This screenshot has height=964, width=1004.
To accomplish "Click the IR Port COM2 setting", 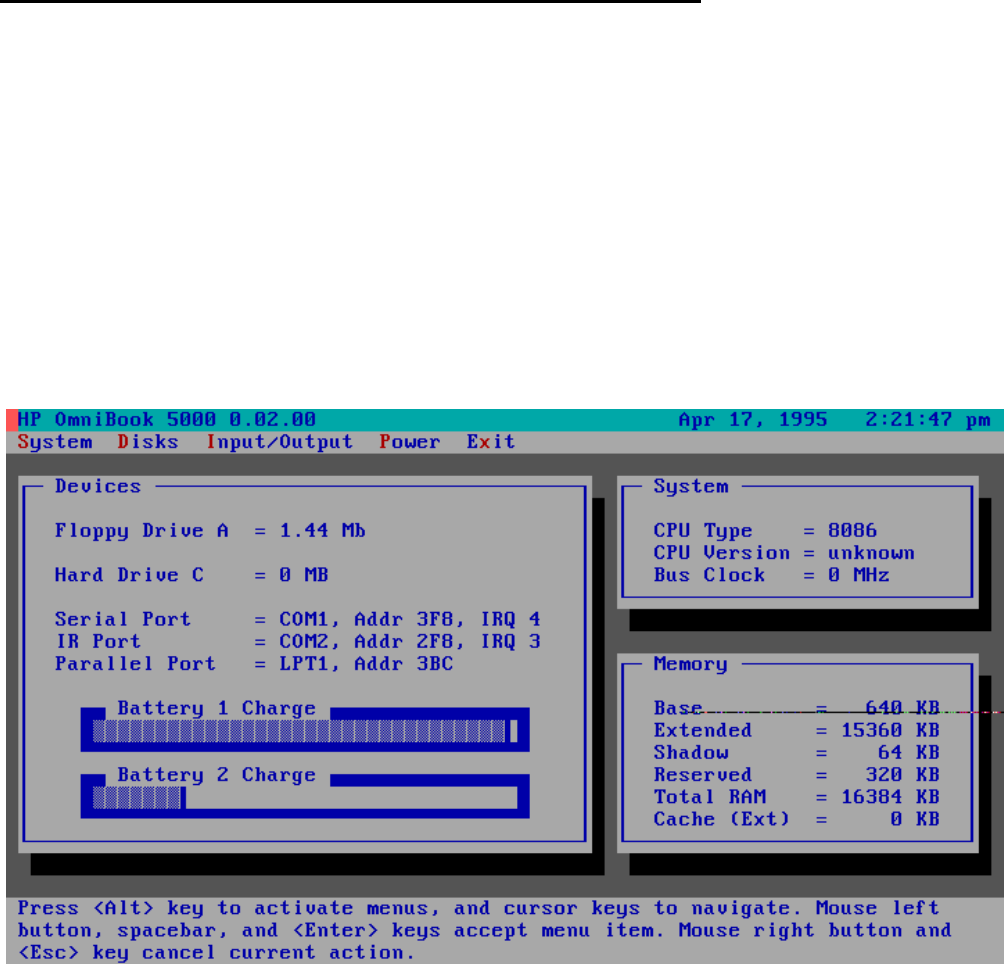I will tap(409, 642).
